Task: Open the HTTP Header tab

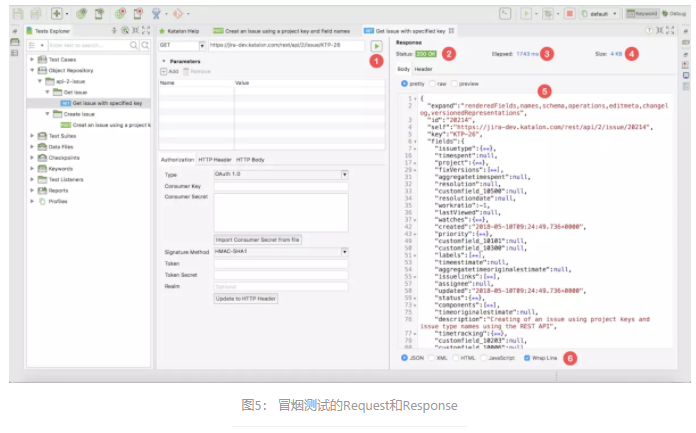Action: tap(215, 159)
